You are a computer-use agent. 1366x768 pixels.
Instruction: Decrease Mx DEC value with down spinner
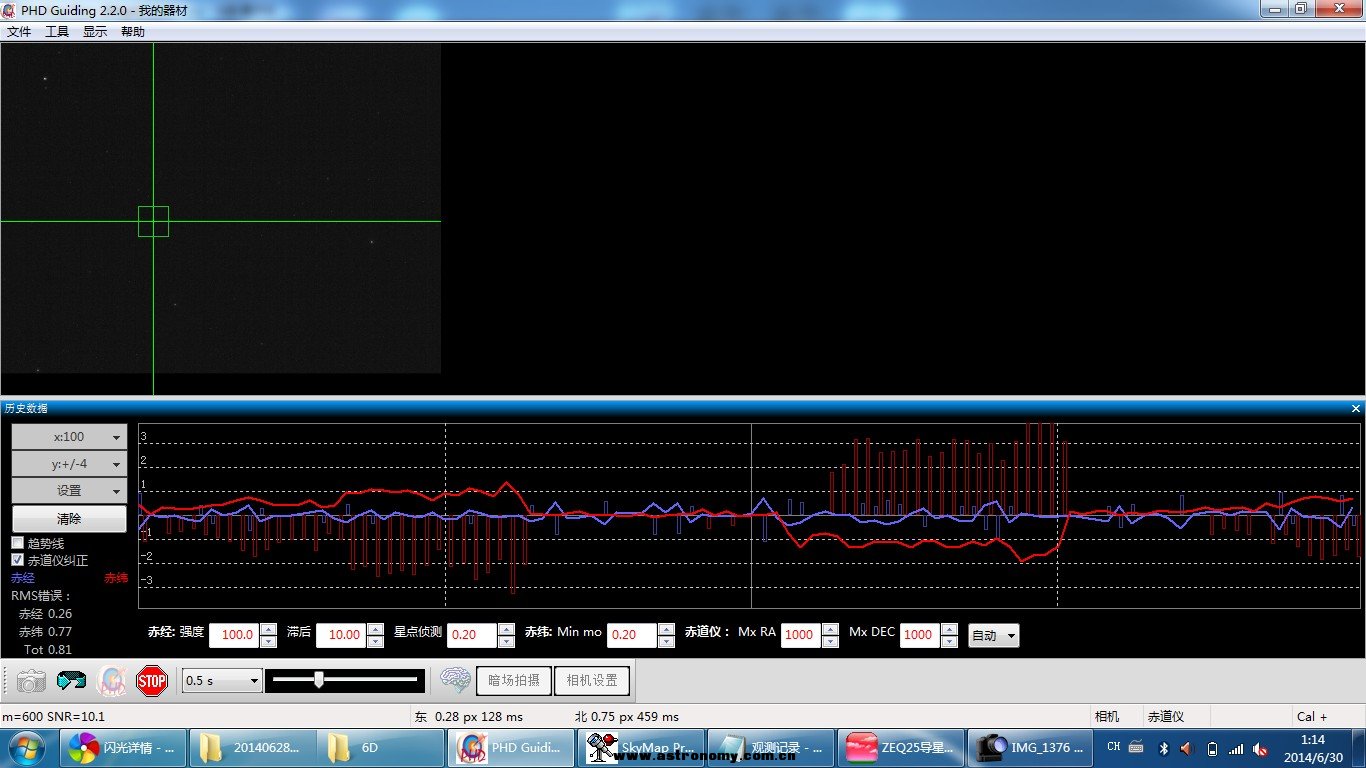949,642
